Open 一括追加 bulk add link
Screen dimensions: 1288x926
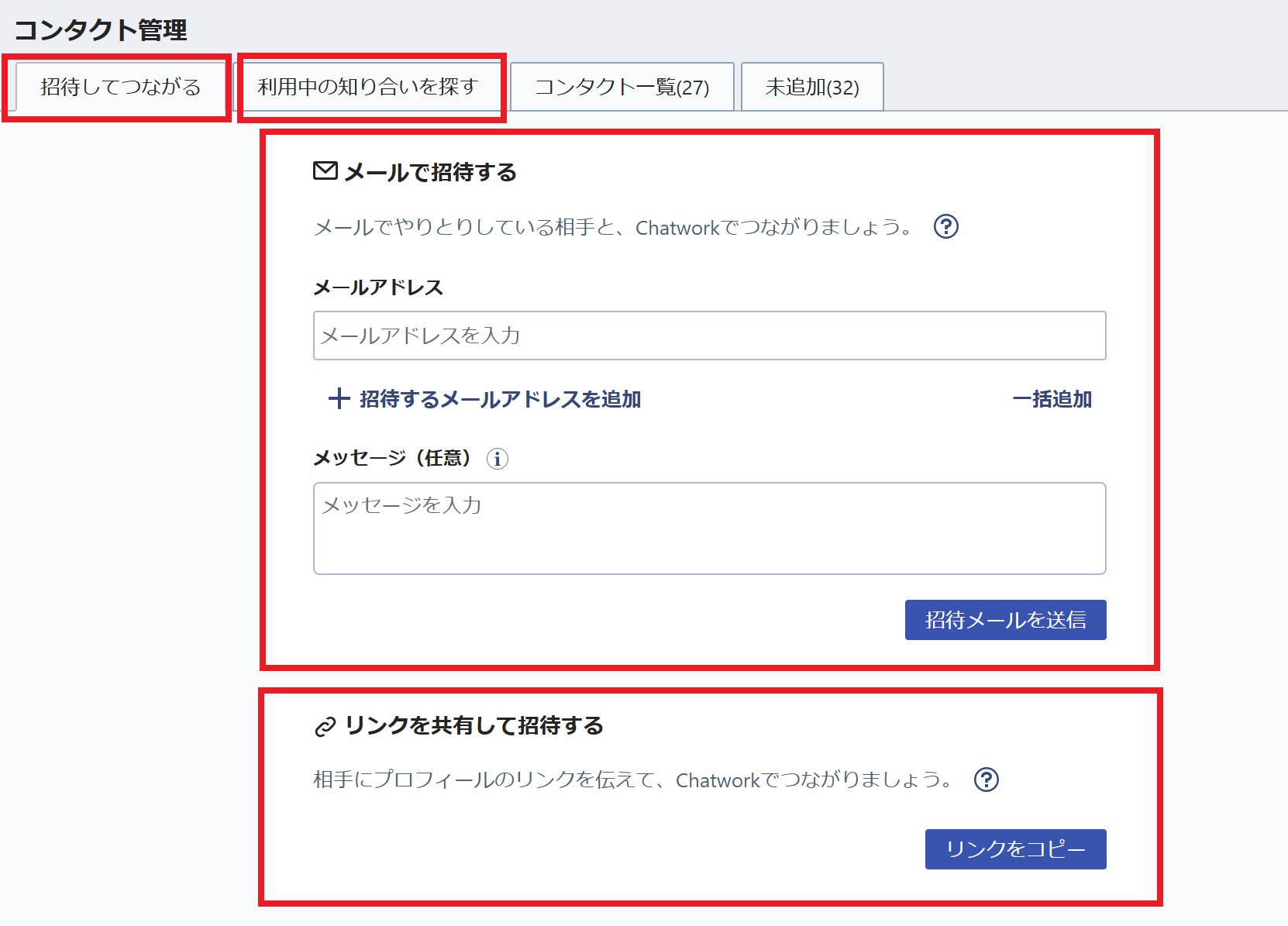pos(1052,399)
